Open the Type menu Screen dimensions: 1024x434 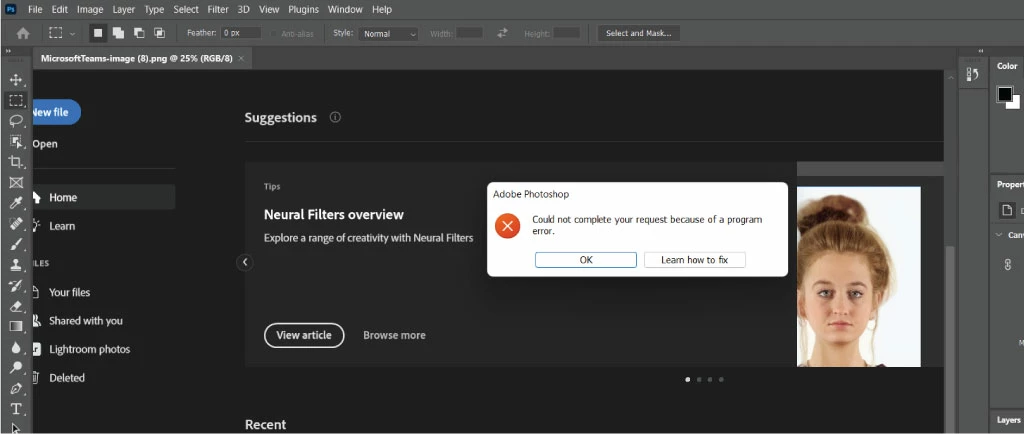pyautogui.click(x=154, y=9)
